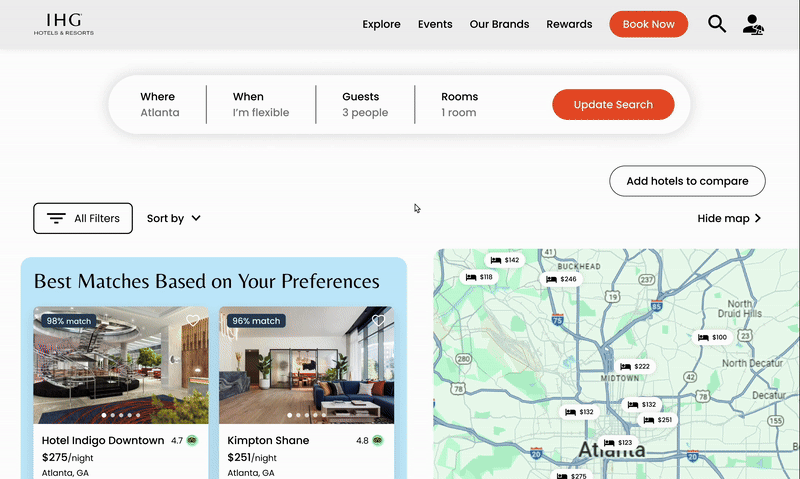Viewport: 800px width, 479px height.
Task: Click the $275/night price text
Action: [67, 458]
